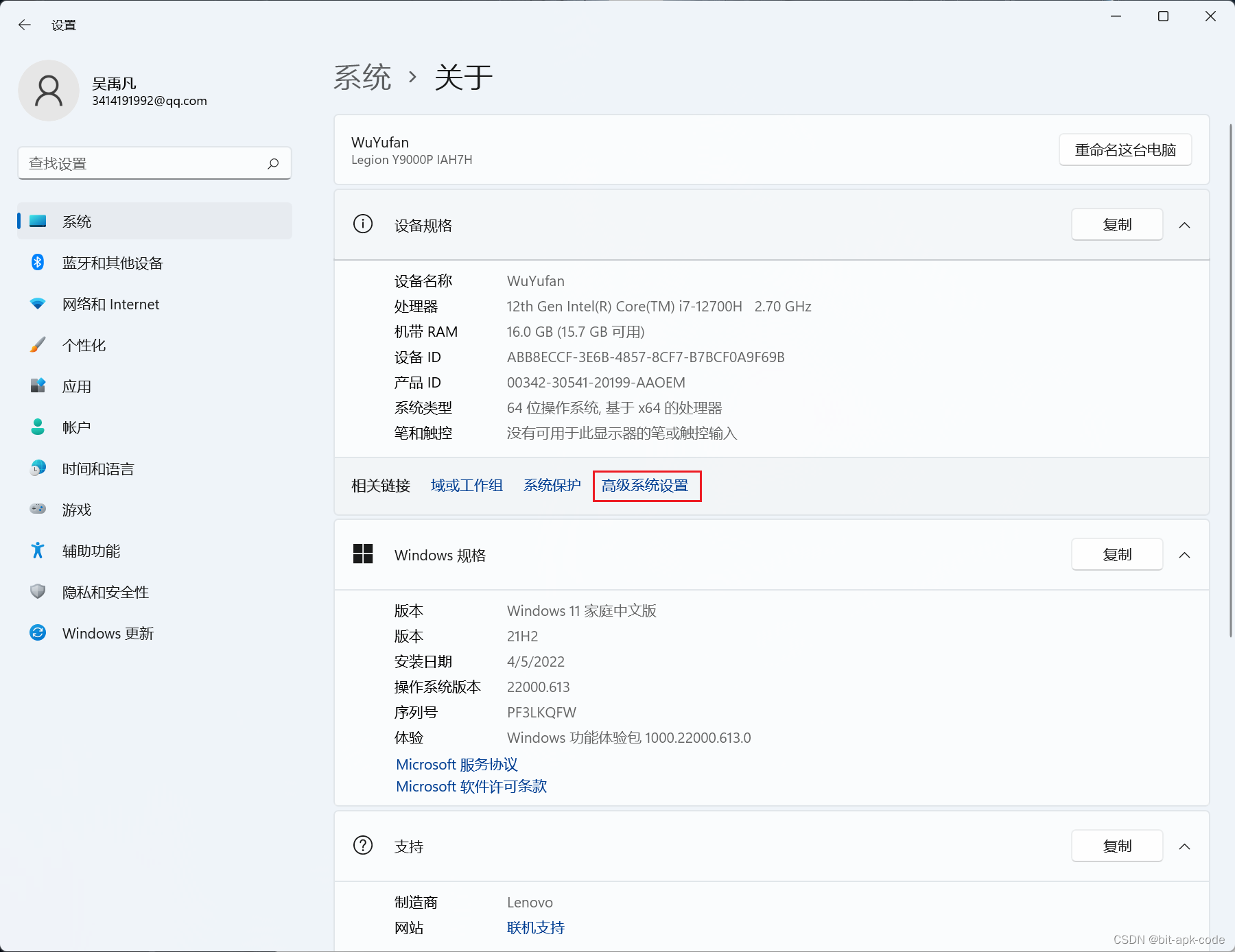Screen dimensions: 1235x952
Task: Open 域或工作组 link
Action: pos(467,486)
